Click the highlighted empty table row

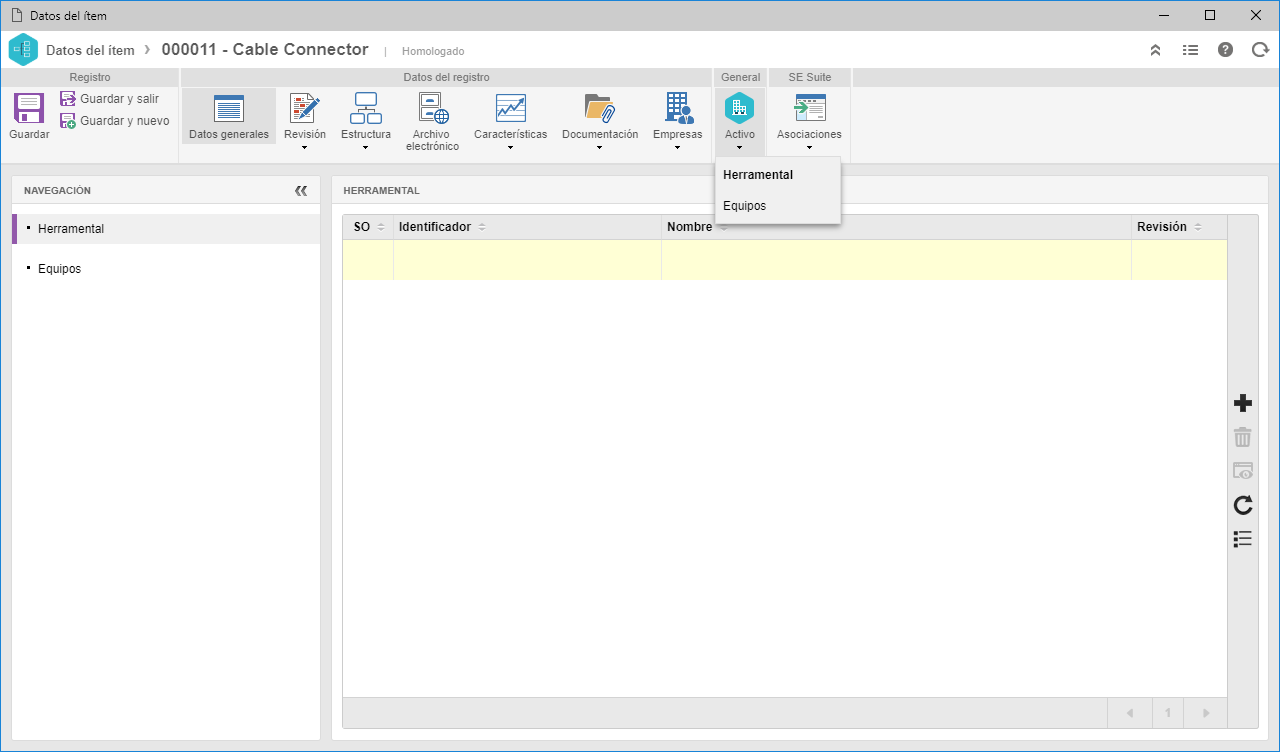(x=785, y=260)
